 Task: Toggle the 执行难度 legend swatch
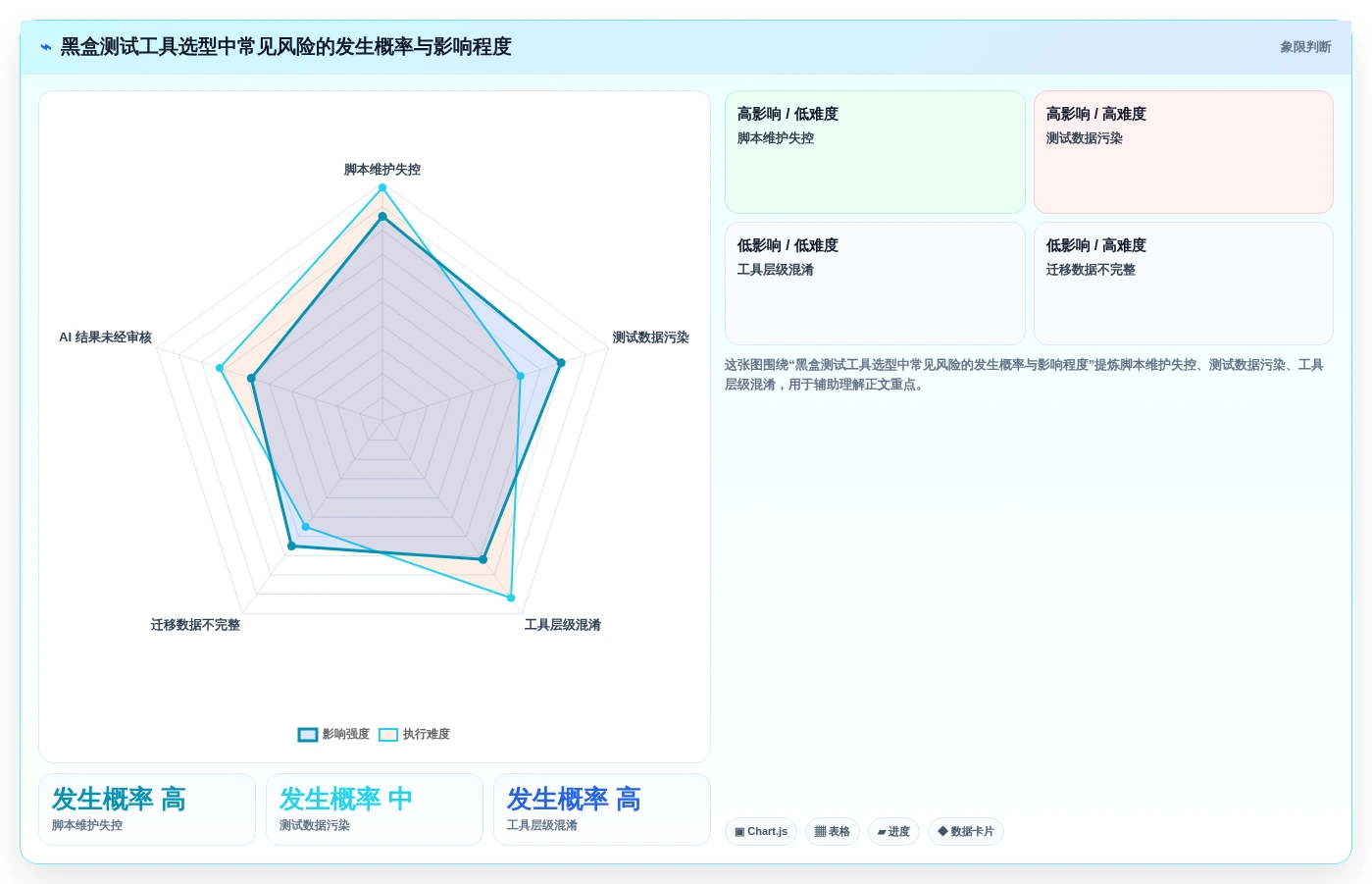388,735
